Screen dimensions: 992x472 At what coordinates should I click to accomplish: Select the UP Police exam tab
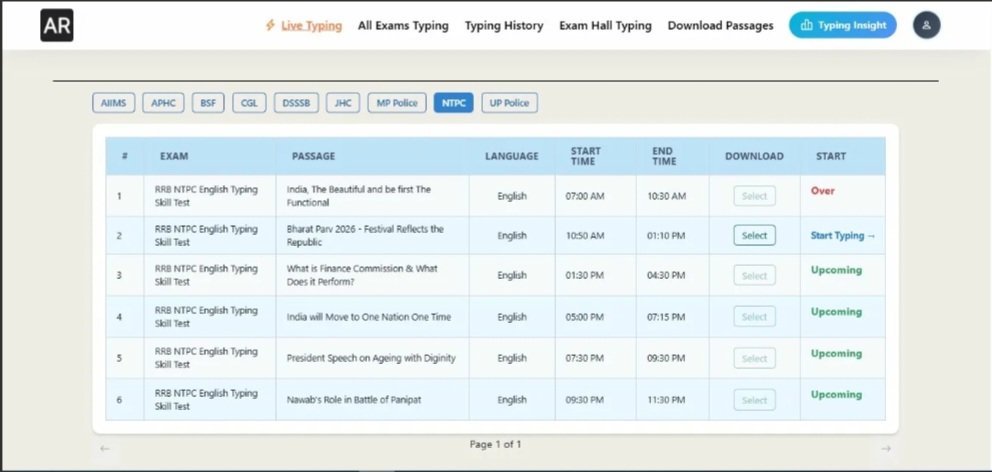(509, 103)
